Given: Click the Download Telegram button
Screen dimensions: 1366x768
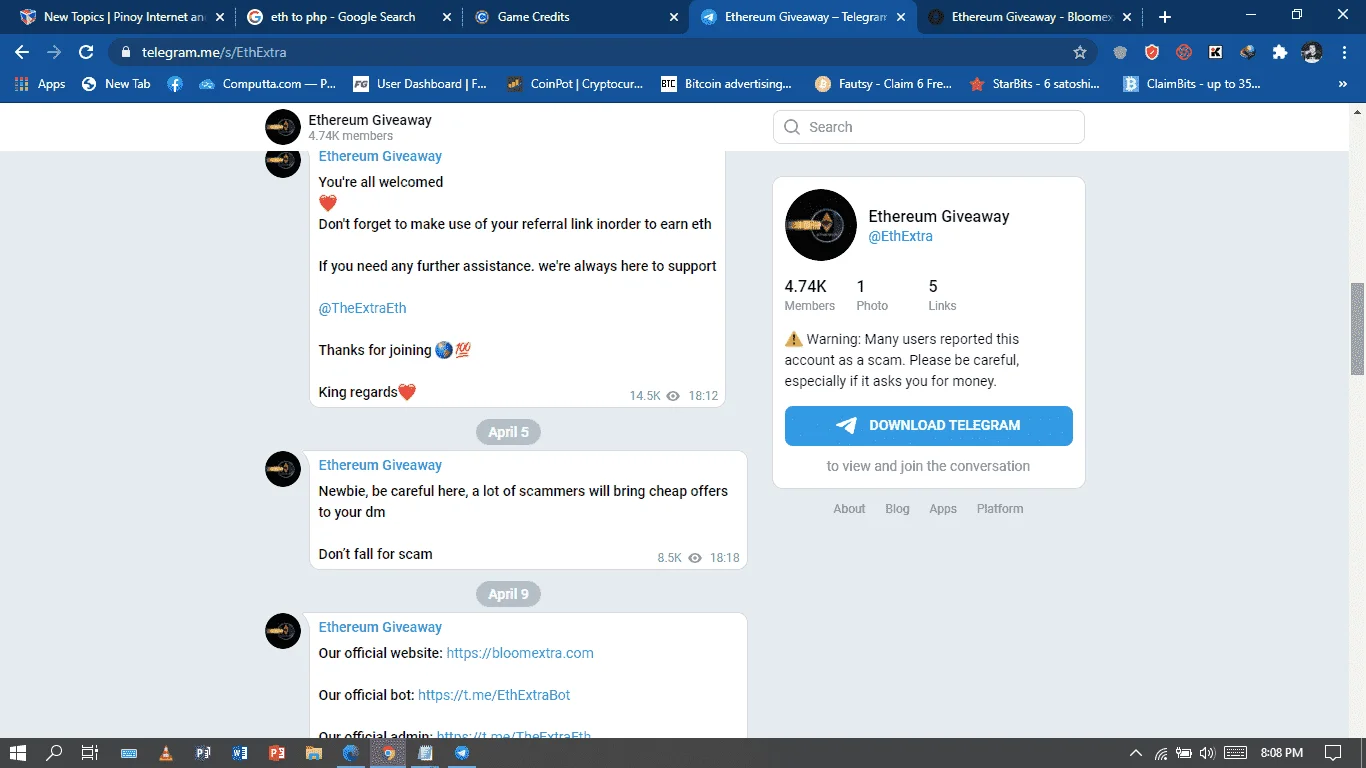Looking at the screenshot, I should 929,425.
